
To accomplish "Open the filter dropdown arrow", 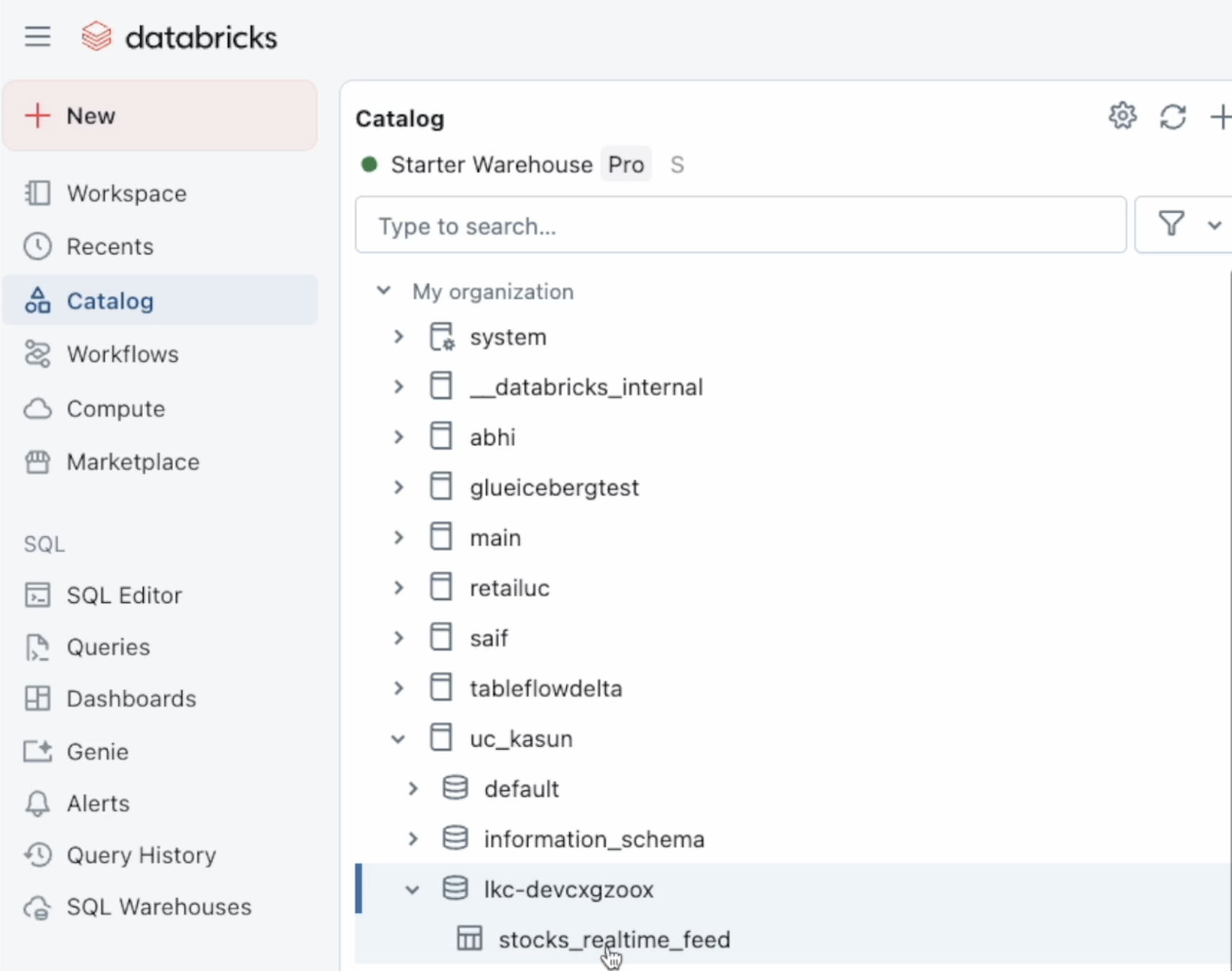I will click(x=1215, y=225).
